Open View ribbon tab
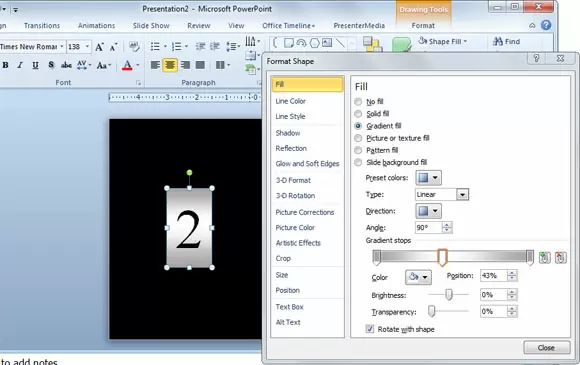 pos(236,26)
